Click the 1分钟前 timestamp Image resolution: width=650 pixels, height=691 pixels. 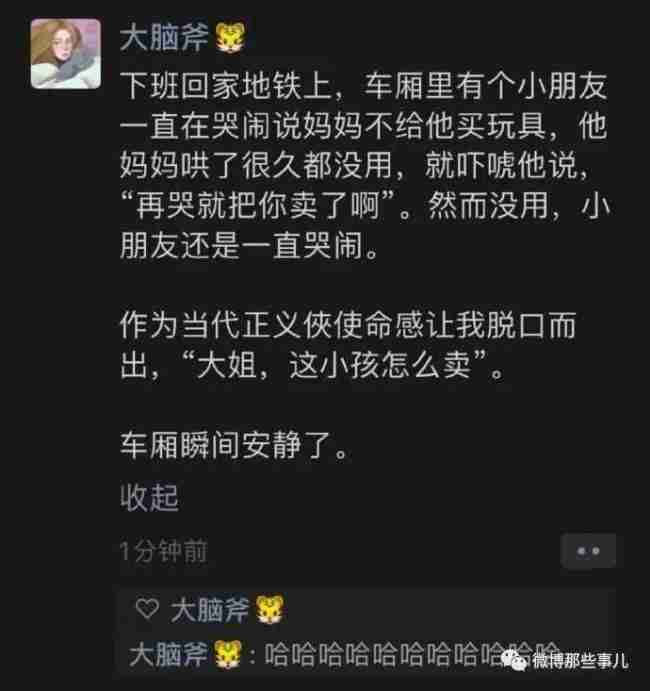(x=163, y=551)
